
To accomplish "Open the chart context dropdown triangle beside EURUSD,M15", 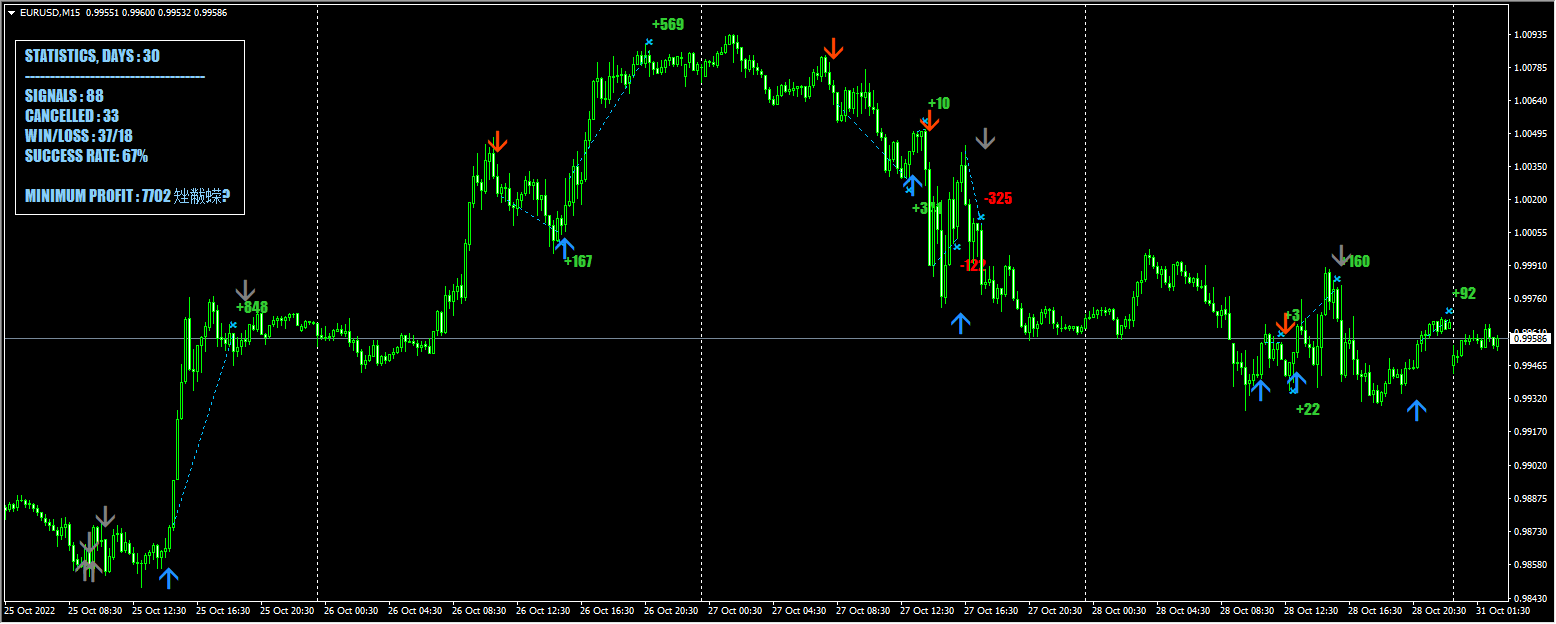I will click(10, 13).
